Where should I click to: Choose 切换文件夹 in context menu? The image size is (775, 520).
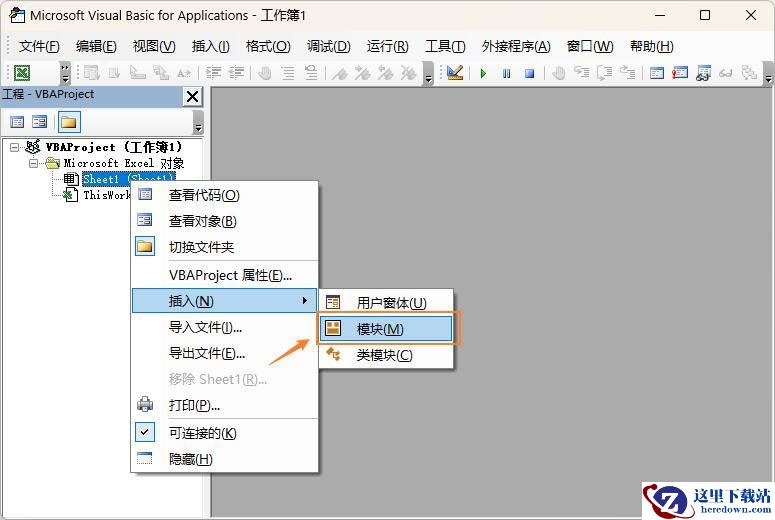point(225,247)
